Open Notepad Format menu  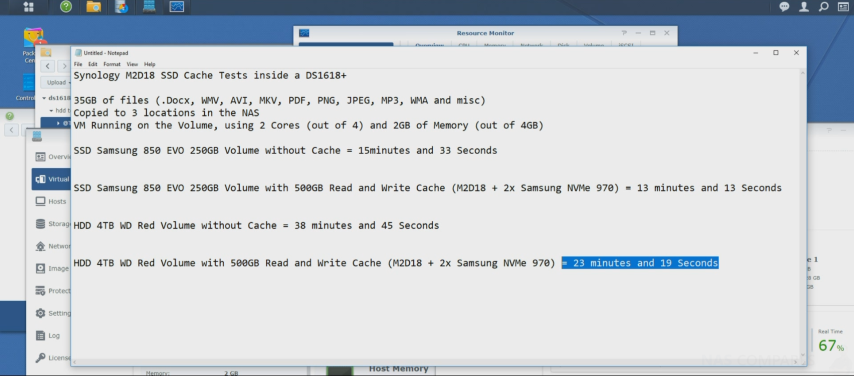click(112, 64)
